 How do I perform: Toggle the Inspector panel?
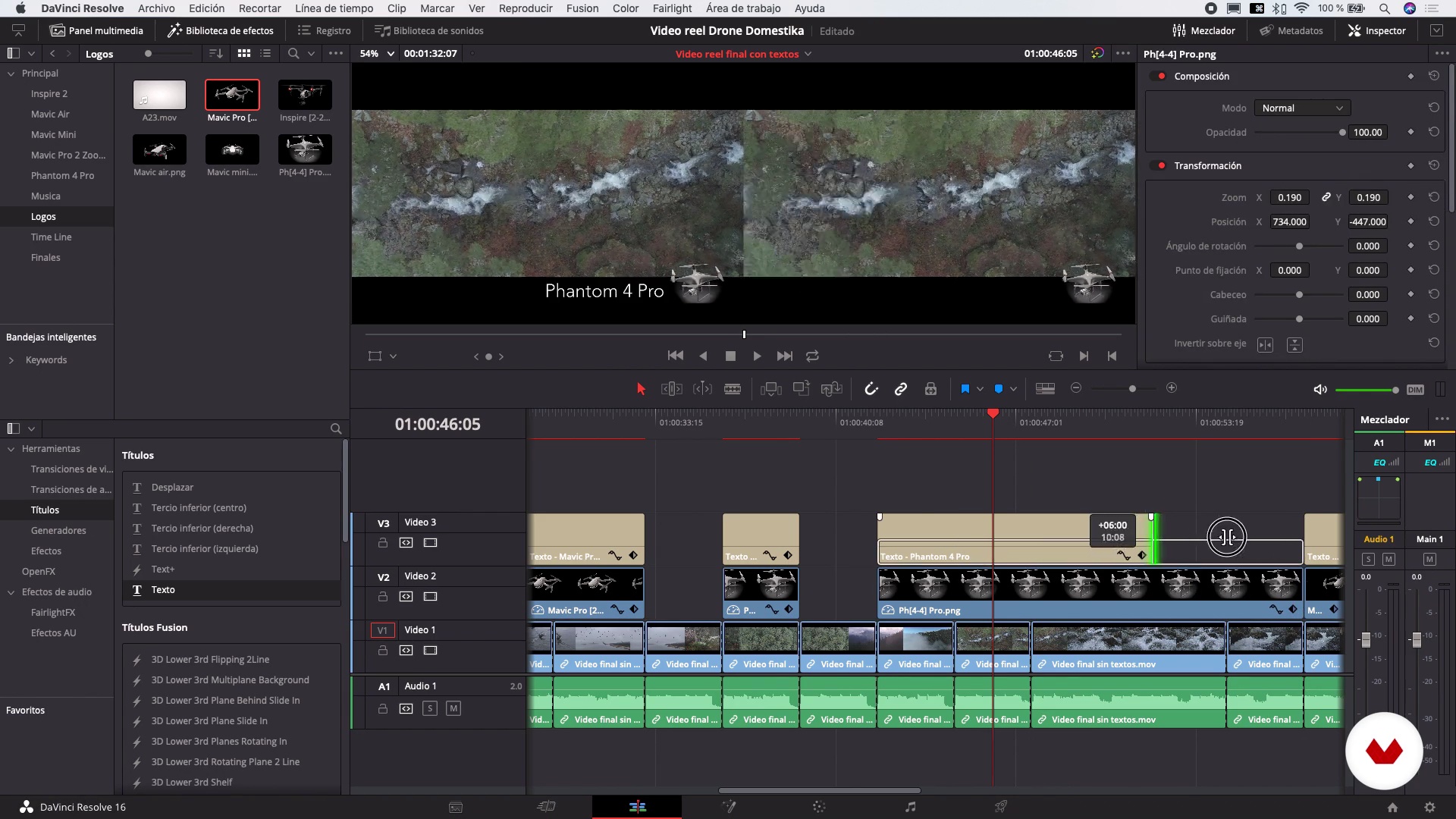pyautogui.click(x=1376, y=30)
